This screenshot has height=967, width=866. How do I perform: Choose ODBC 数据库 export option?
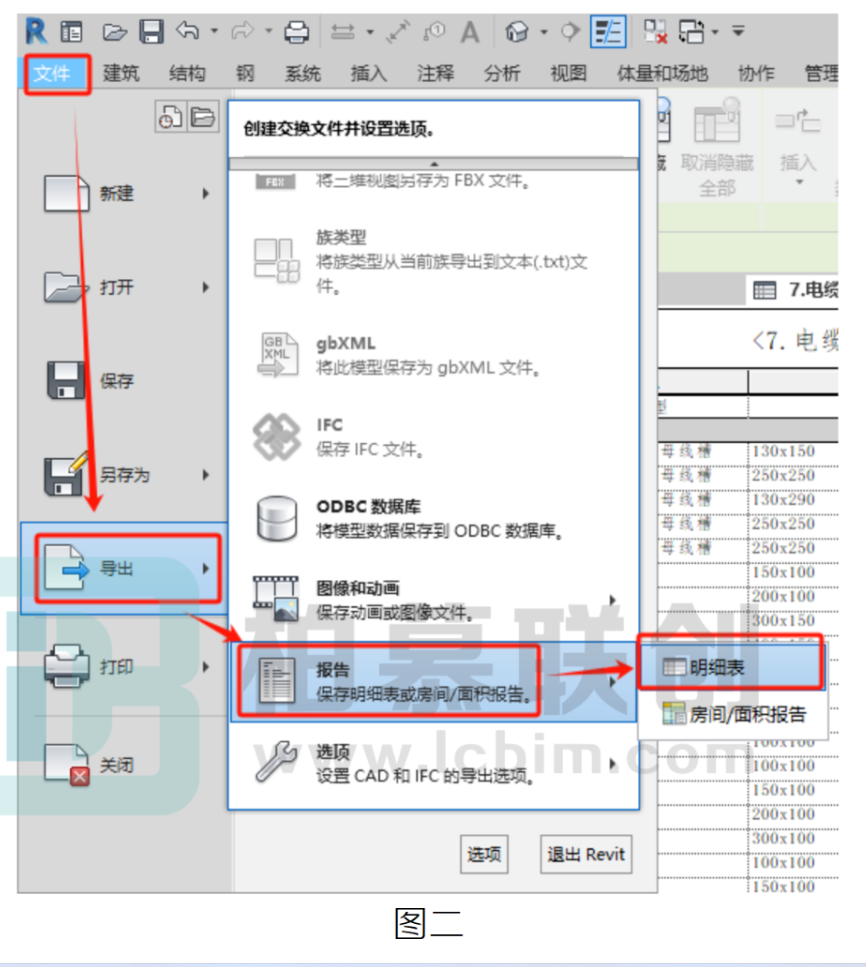click(x=433, y=519)
